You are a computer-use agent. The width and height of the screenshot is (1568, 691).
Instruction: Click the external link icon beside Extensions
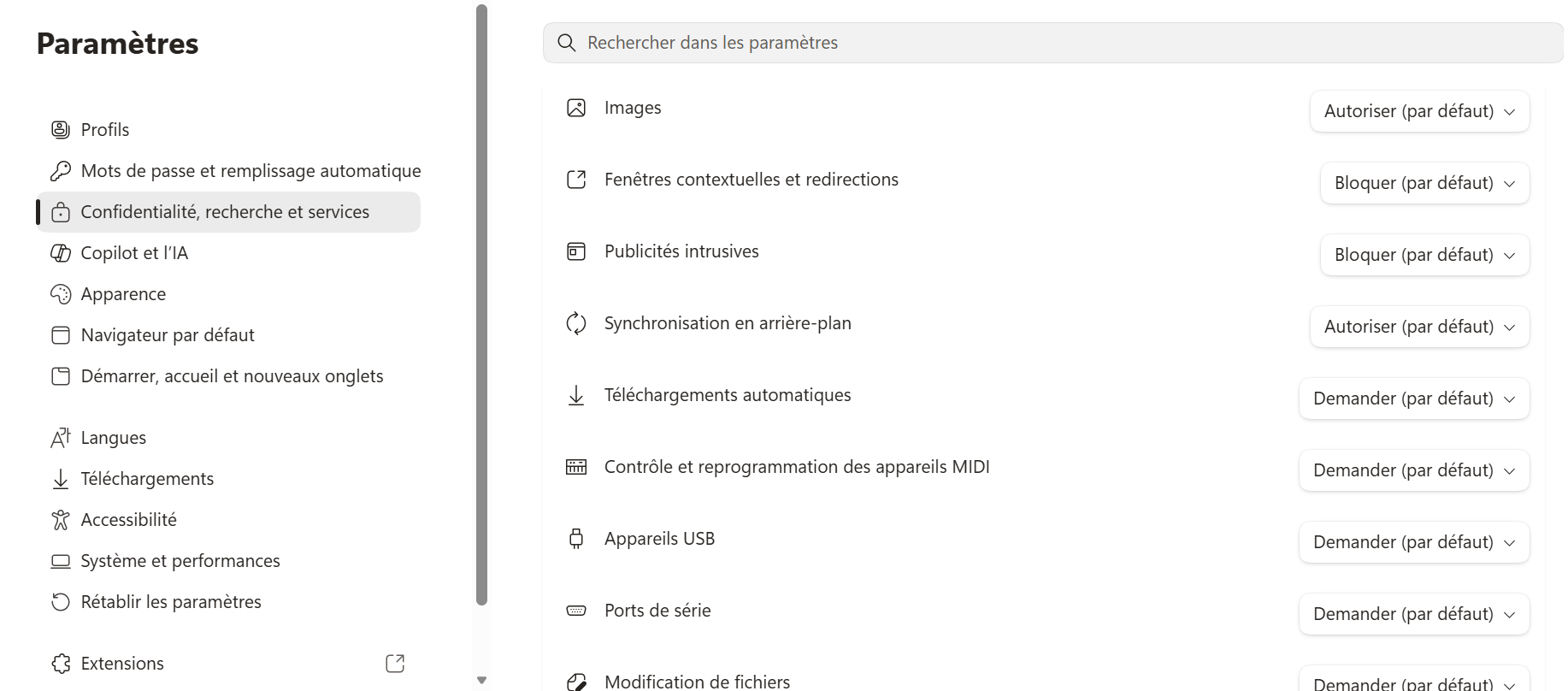(x=395, y=664)
